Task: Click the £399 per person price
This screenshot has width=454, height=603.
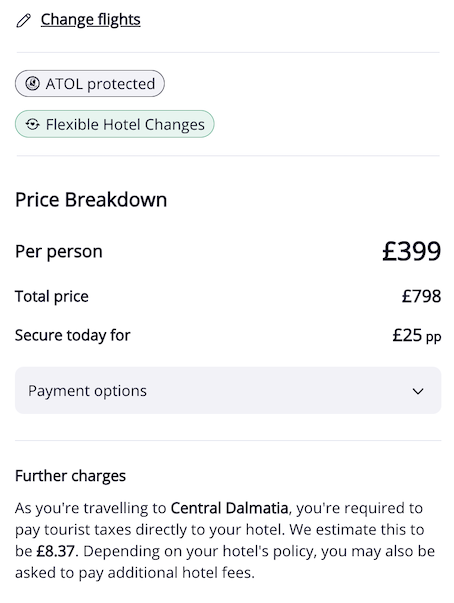Action: click(x=411, y=251)
